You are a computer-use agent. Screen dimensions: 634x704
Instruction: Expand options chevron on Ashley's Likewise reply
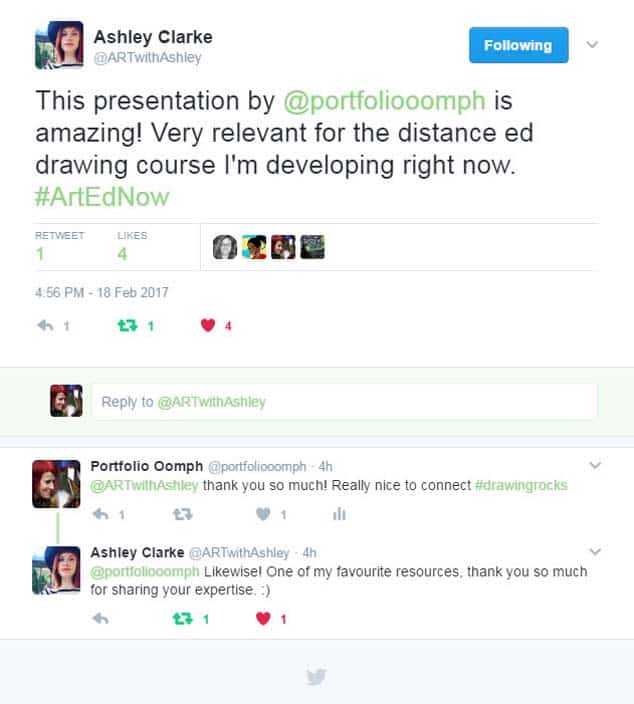click(595, 552)
